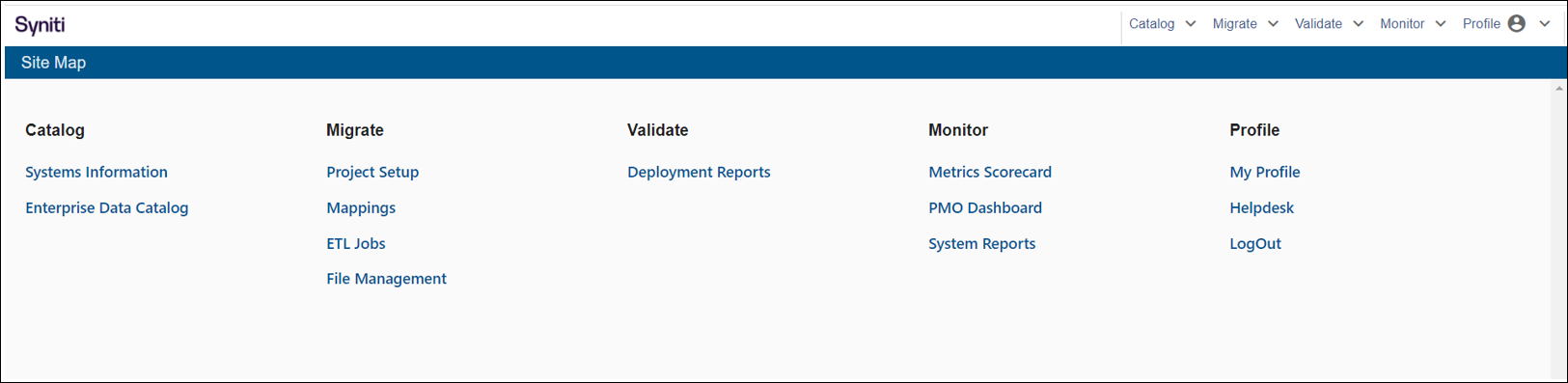Expand the Profile menu chevron
1568x383 pixels.
click(x=1545, y=24)
